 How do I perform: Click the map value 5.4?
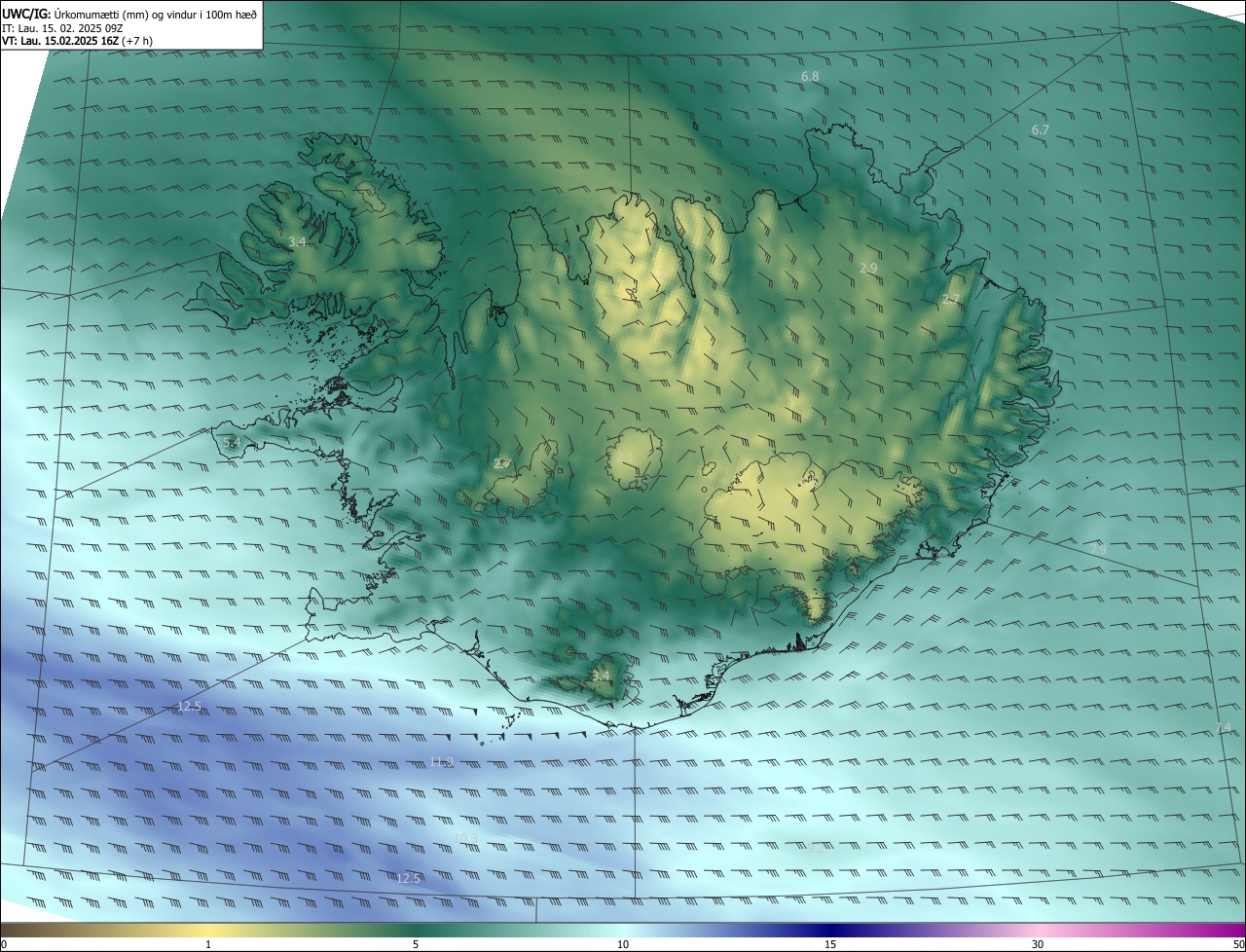click(232, 442)
